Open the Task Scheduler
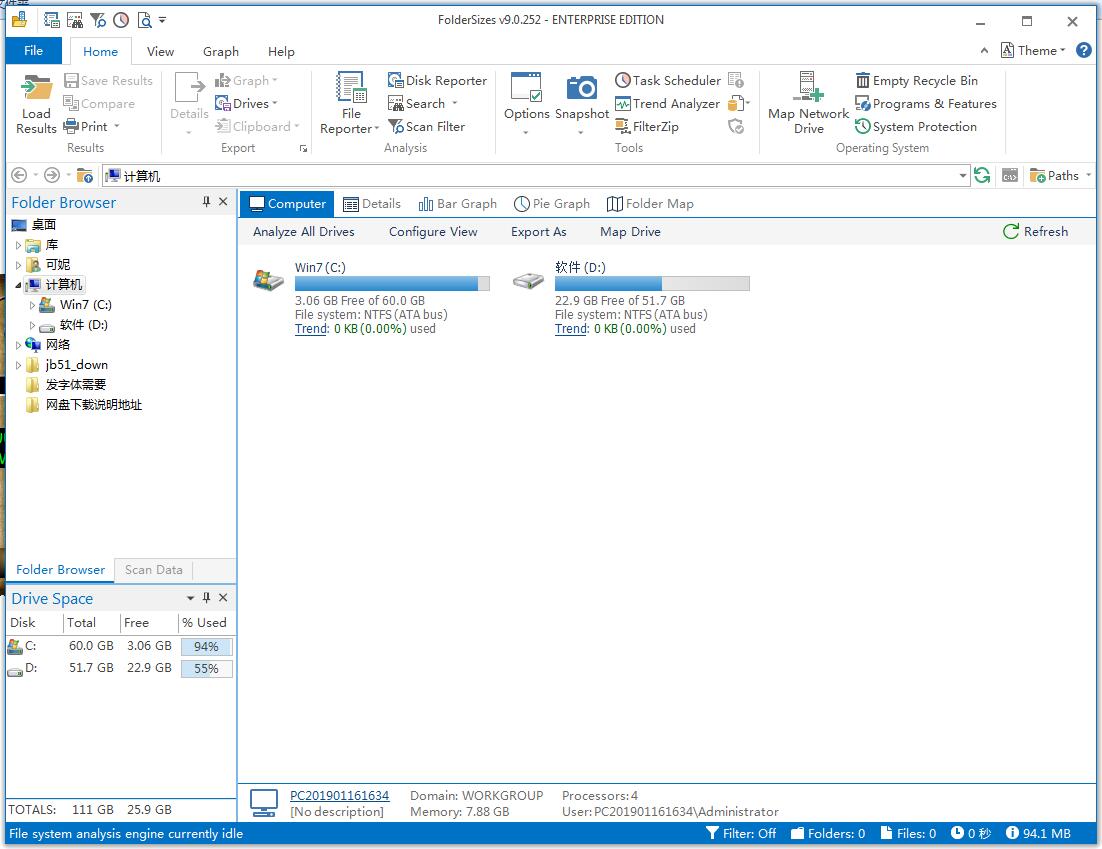The width and height of the screenshot is (1102, 849). tap(667, 81)
